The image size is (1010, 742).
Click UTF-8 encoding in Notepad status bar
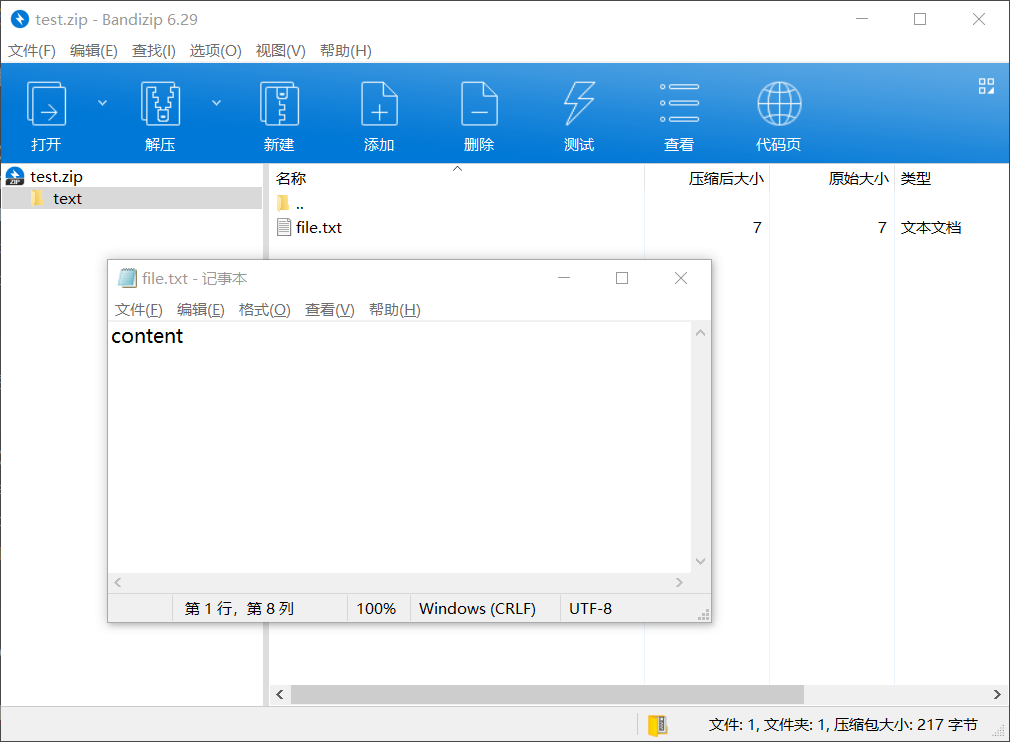pyautogui.click(x=590, y=609)
